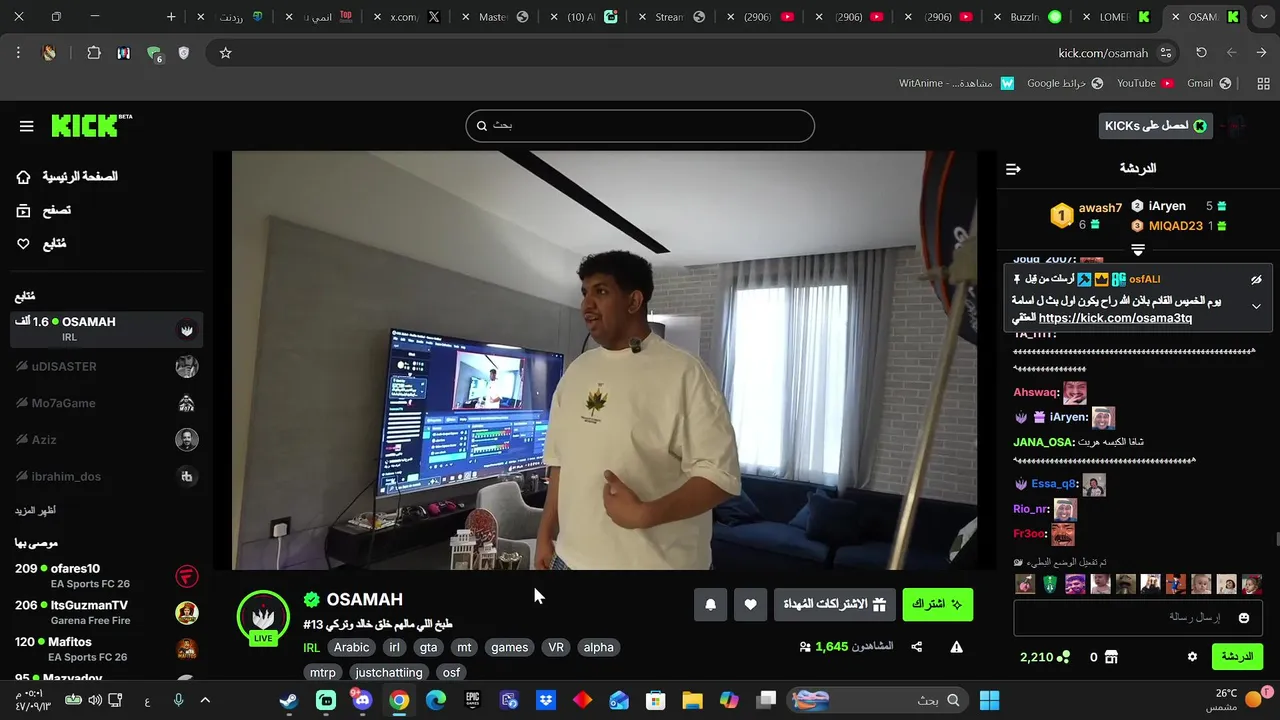Open the kick.com/osama3tq link
Image resolution: width=1280 pixels, height=720 pixels.
1115,318
